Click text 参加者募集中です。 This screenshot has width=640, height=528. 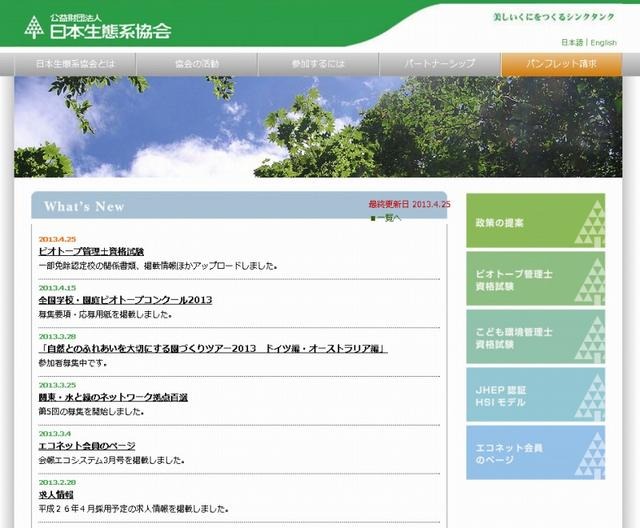(73, 363)
